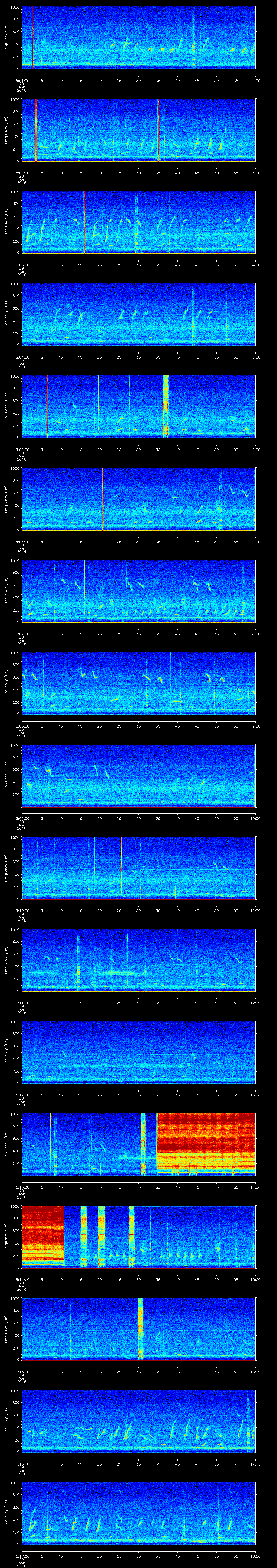Viewport: 277px width, 1568px height.
Task: Click the 18:00 end-time label
Action: coord(256,1556)
